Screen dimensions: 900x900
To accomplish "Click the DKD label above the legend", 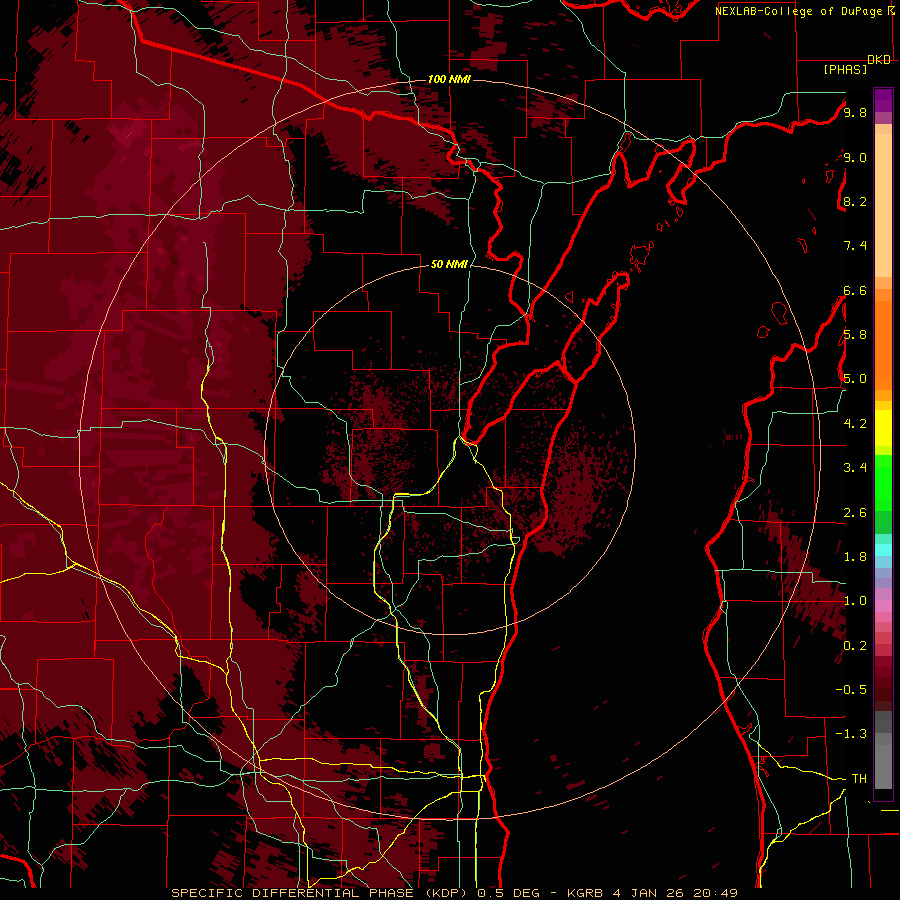I will coord(879,60).
